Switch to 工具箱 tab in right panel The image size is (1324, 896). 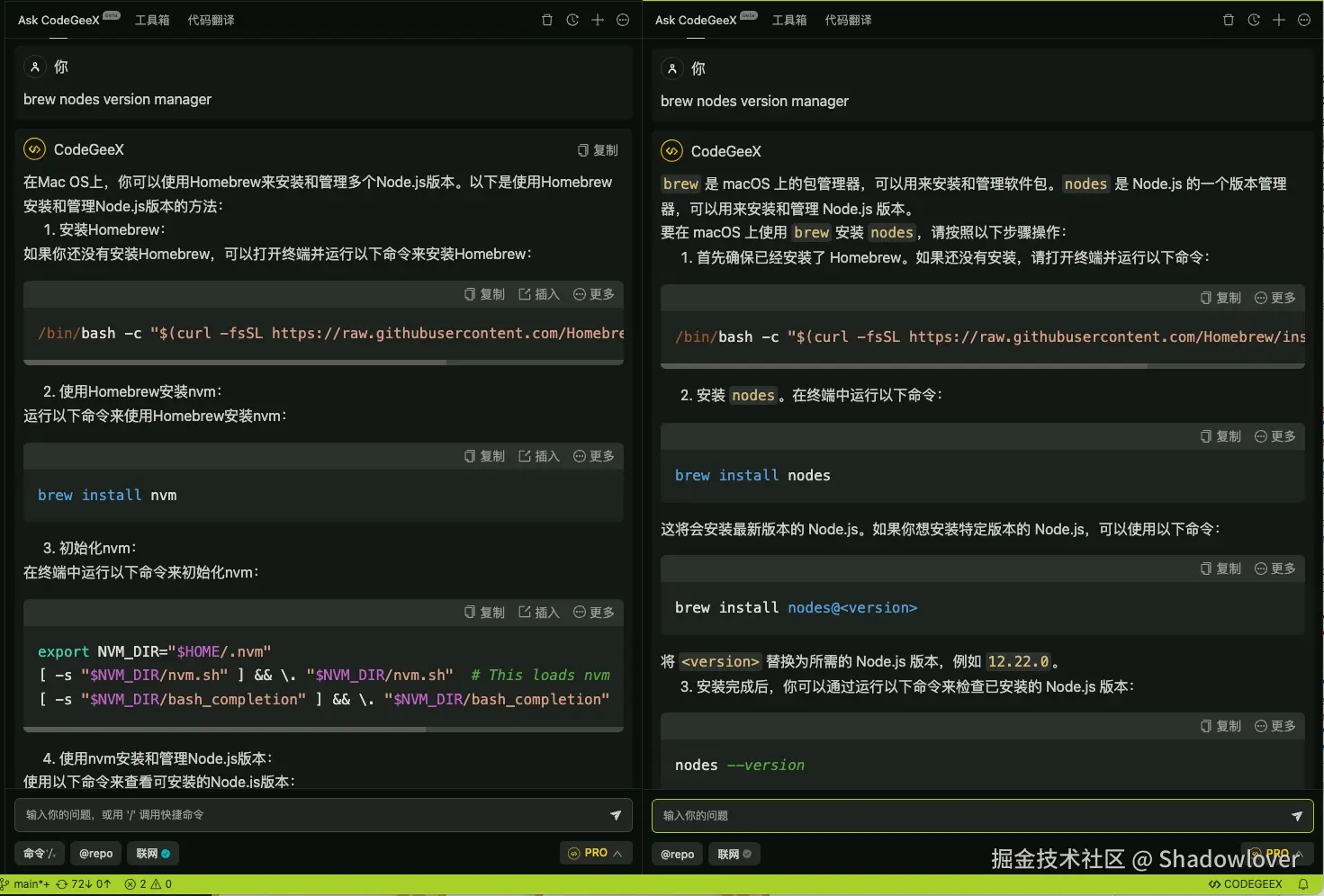click(789, 20)
